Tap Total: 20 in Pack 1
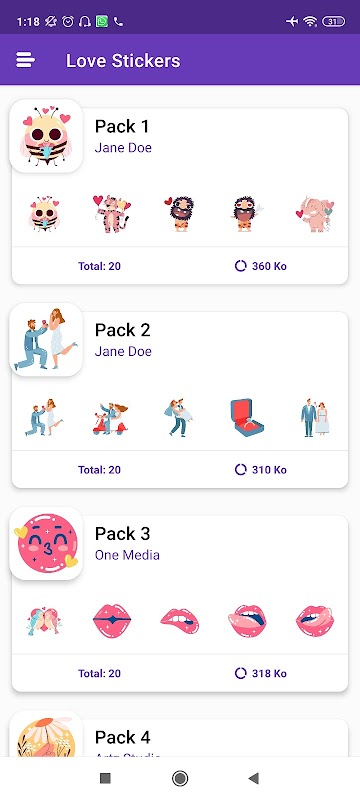The image size is (360, 800). click(99, 266)
